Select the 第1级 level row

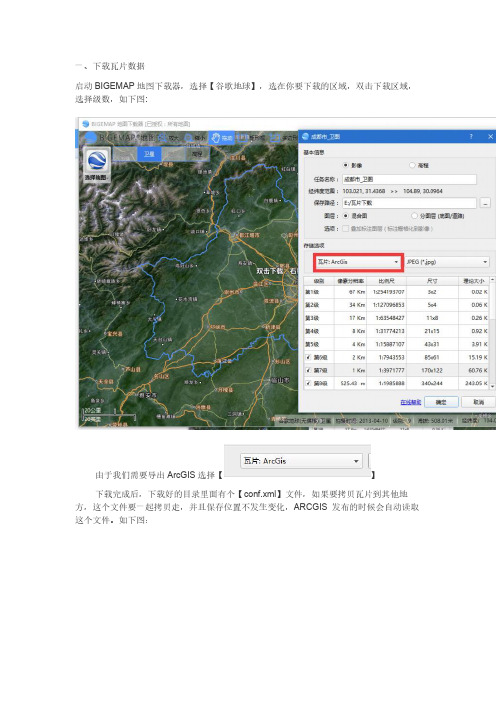[x=397, y=292]
